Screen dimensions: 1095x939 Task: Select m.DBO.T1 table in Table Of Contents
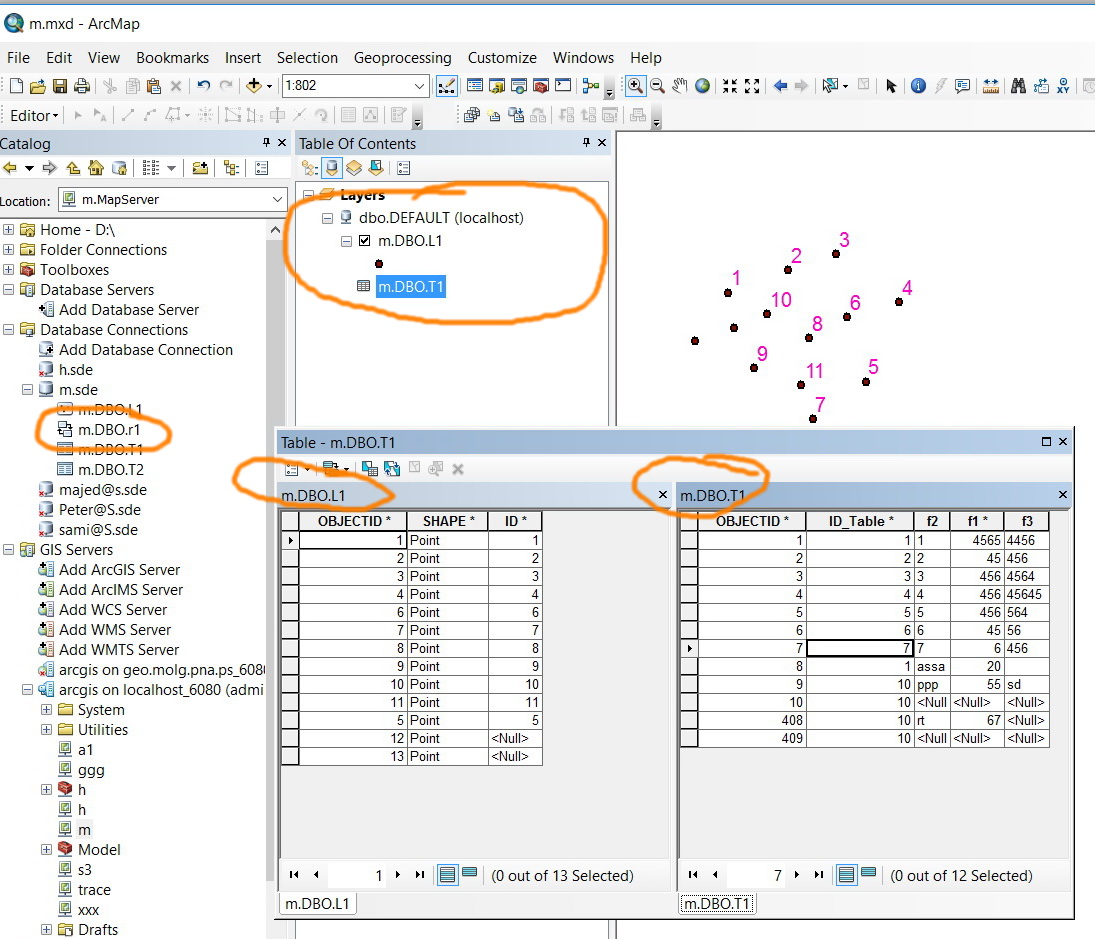410,287
